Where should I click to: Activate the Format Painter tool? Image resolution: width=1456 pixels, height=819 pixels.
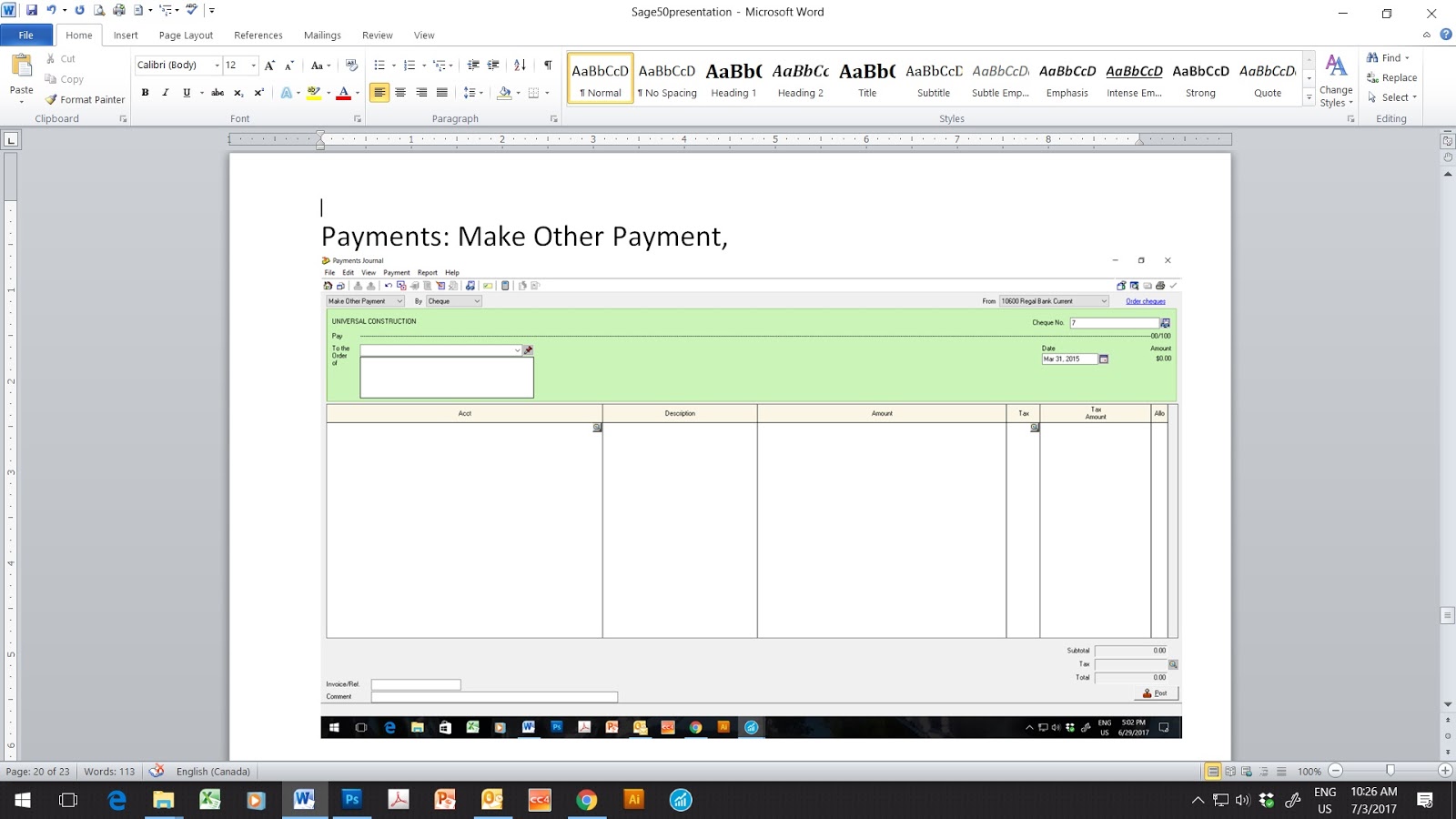pos(85,99)
